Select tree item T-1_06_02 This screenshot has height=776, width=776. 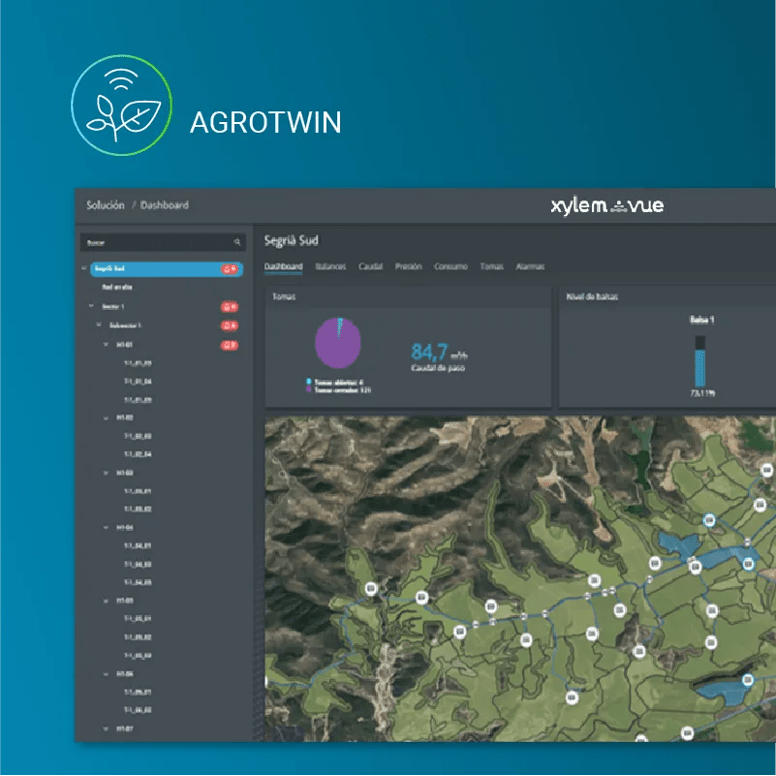(x=138, y=710)
